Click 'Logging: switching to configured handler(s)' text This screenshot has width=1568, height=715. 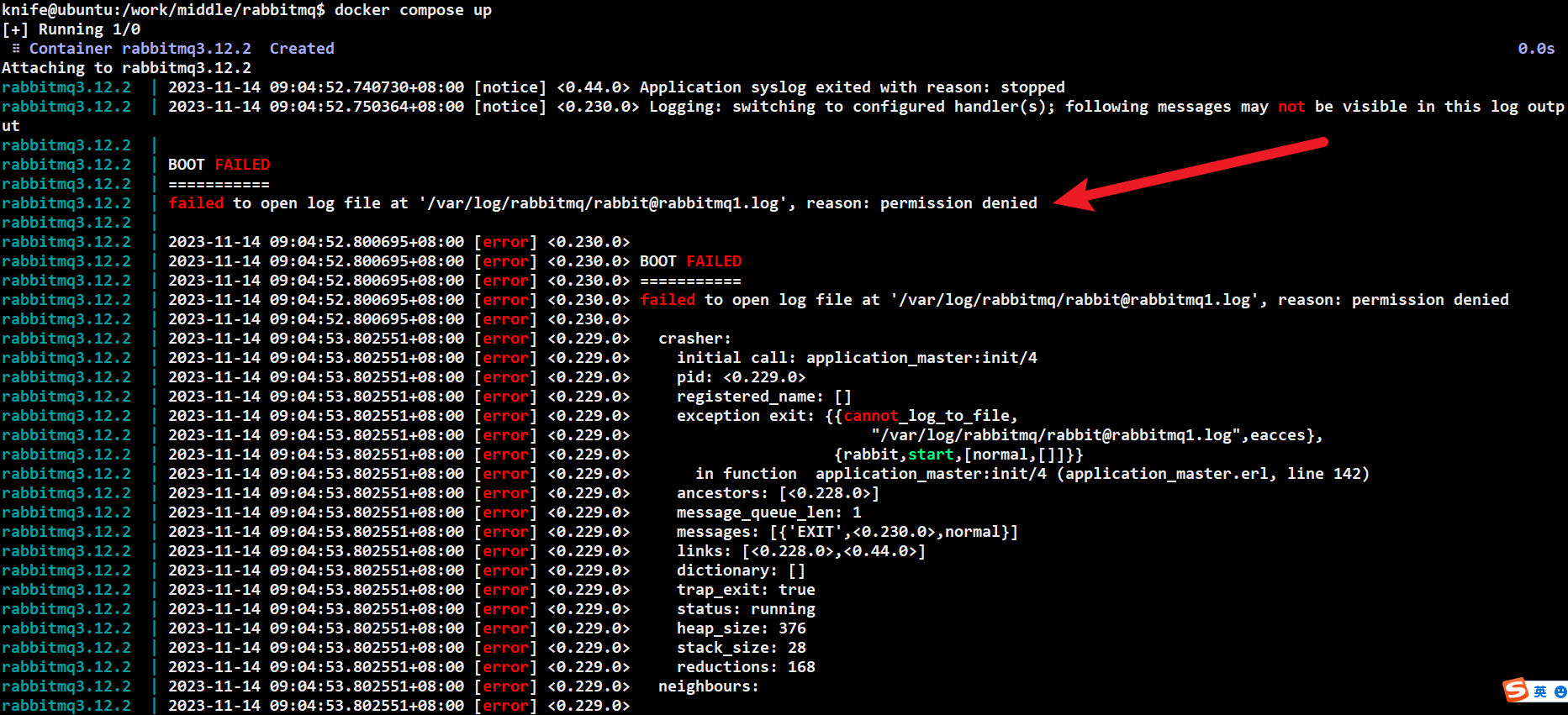tap(852, 107)
